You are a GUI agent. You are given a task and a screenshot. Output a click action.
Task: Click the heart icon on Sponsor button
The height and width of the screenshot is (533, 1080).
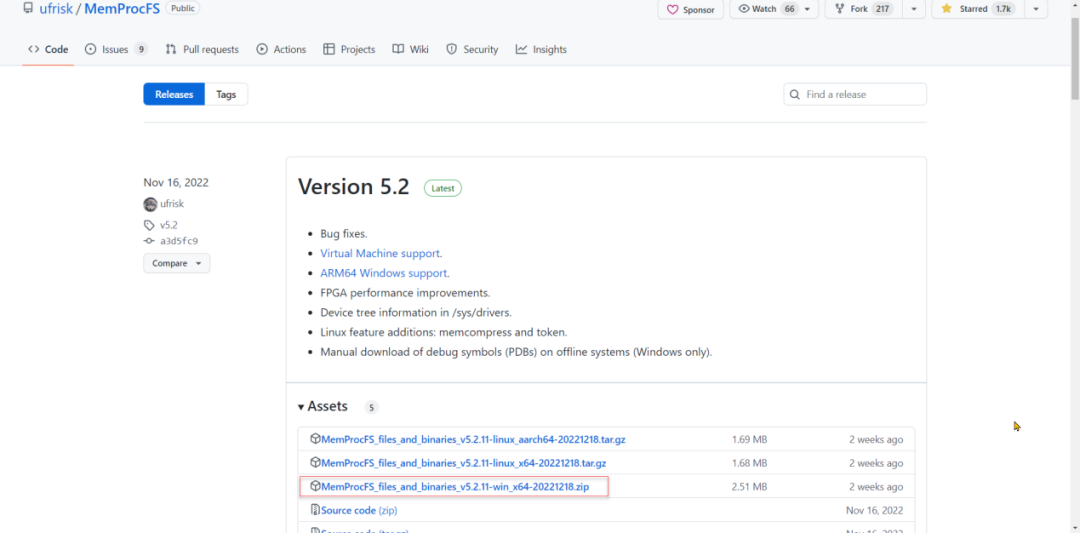[x=673, y=10]
